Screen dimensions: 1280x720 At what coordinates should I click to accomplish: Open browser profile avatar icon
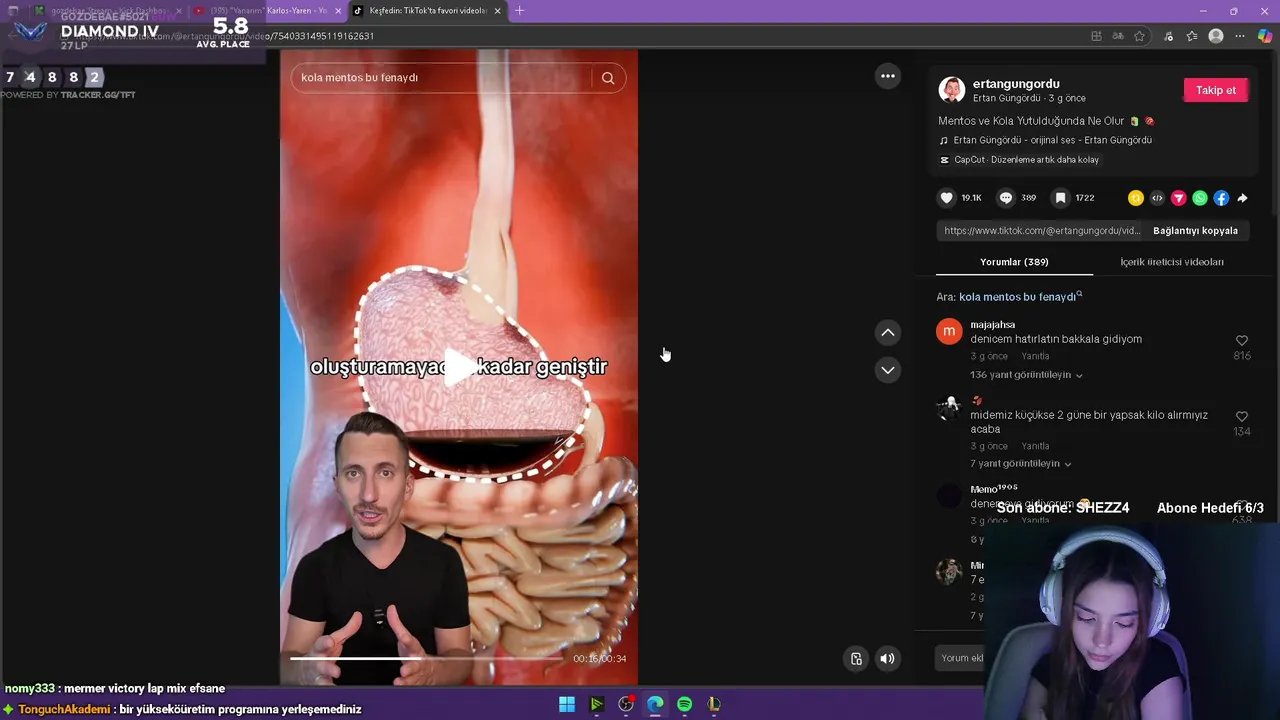click(1216, 36)
